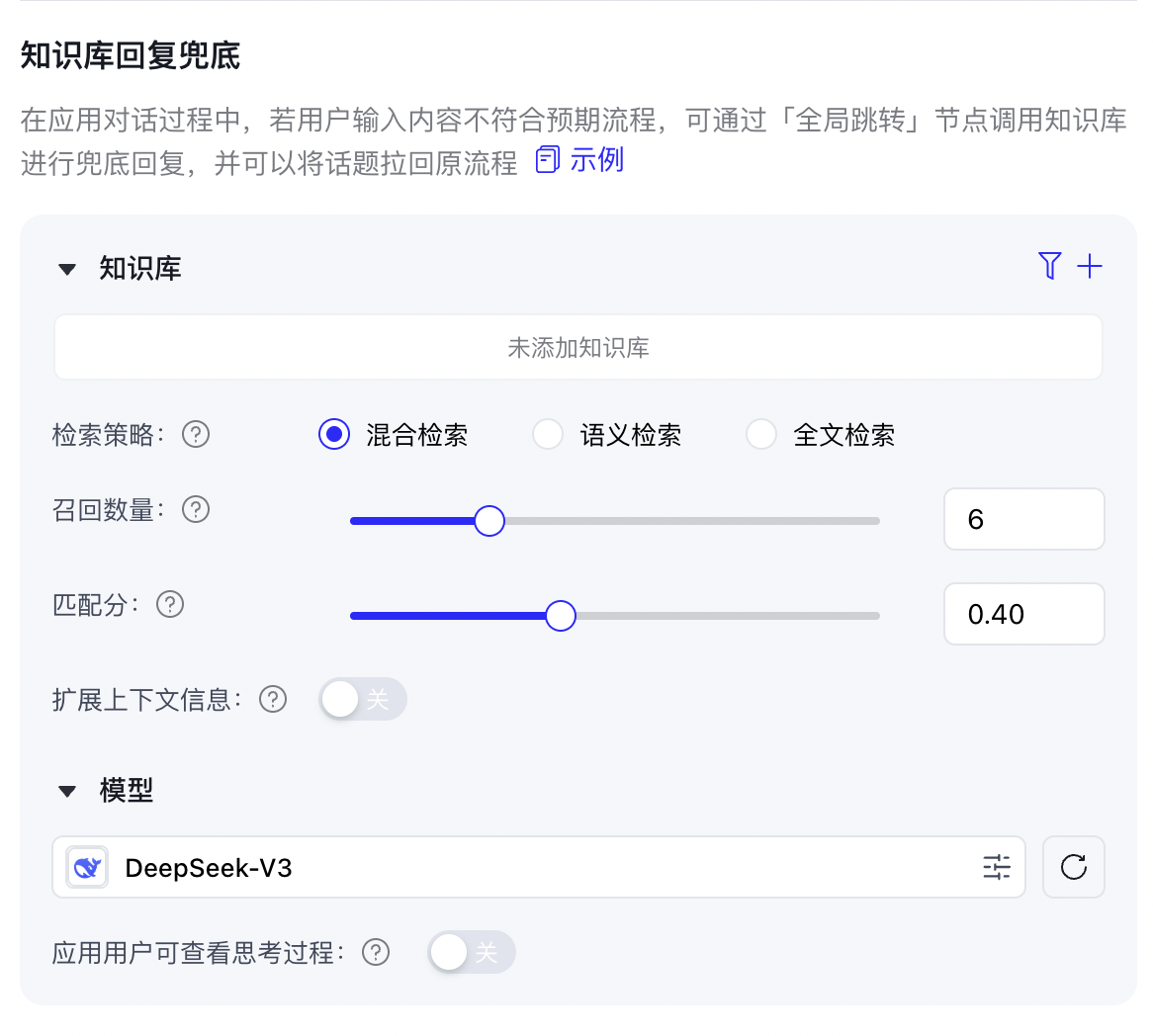Click the help icon next to 应用用户可查看思考过程
This screenshot has height=1036, width=1153.
tap(376, 952)
